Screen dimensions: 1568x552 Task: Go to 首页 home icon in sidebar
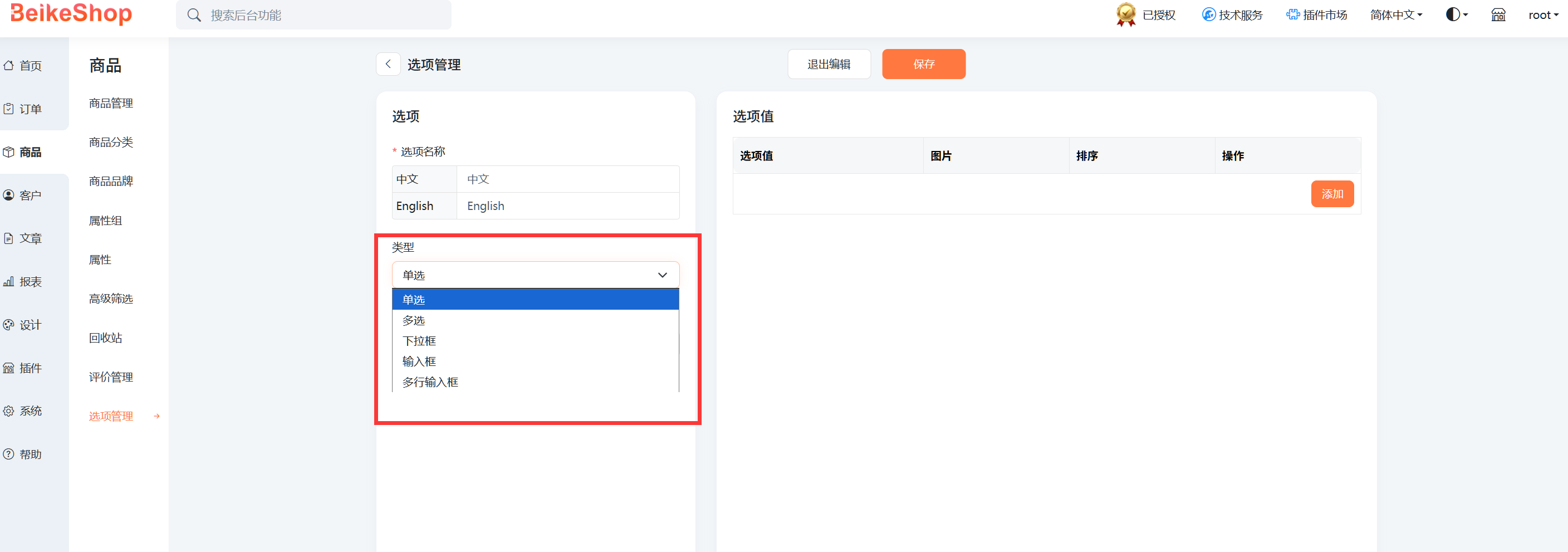pyautogui.click(x=8, y=66)
